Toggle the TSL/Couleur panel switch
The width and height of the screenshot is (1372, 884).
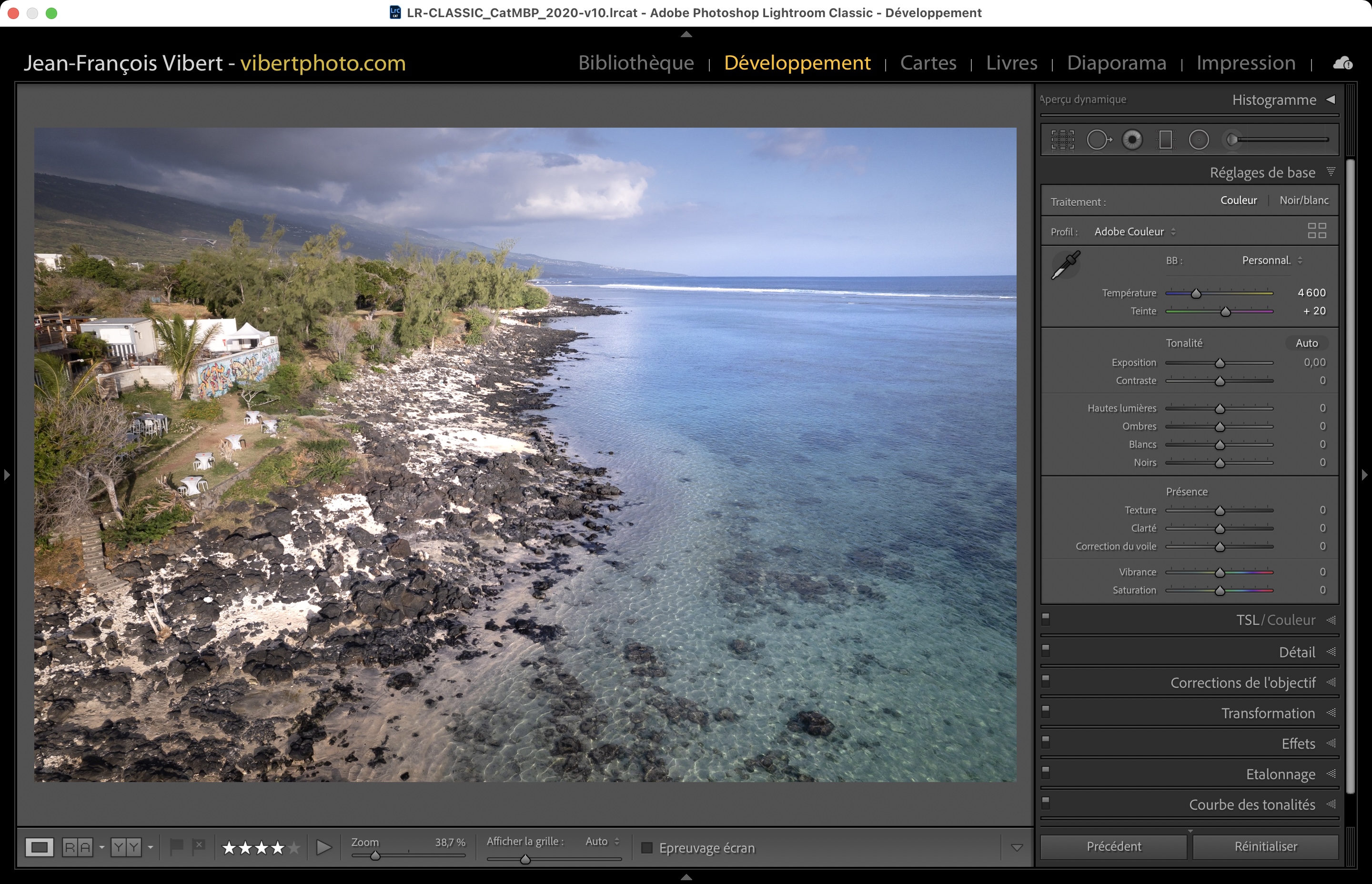pos(1046,618)
